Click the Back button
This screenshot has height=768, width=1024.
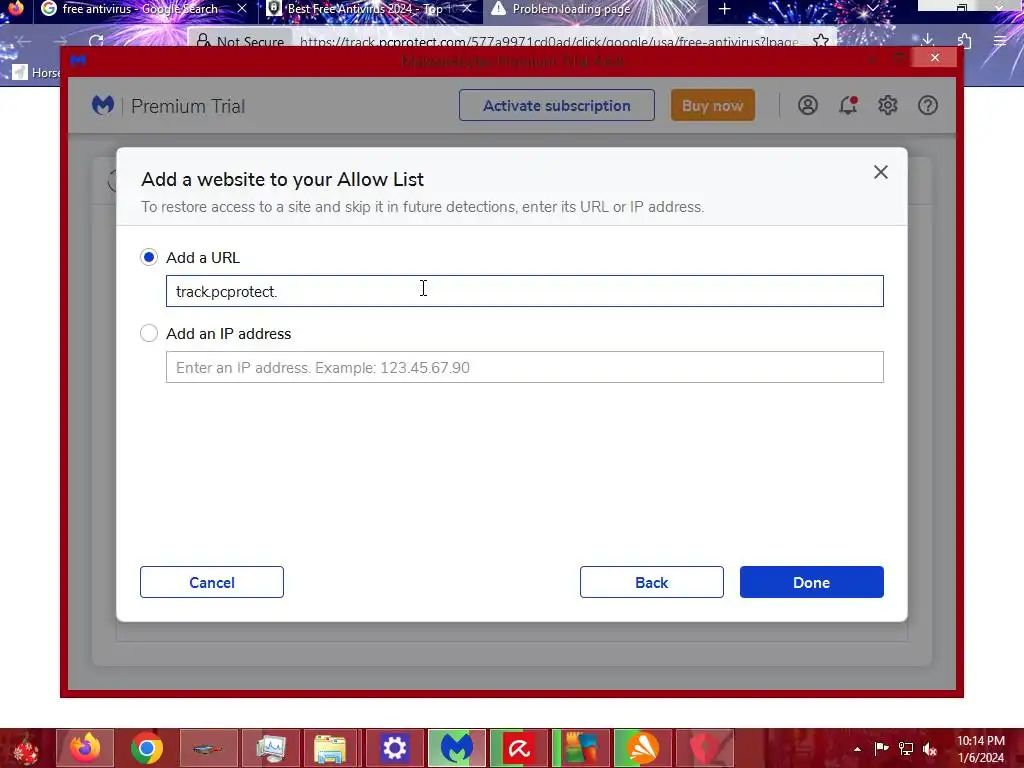[x=651, y=582]
